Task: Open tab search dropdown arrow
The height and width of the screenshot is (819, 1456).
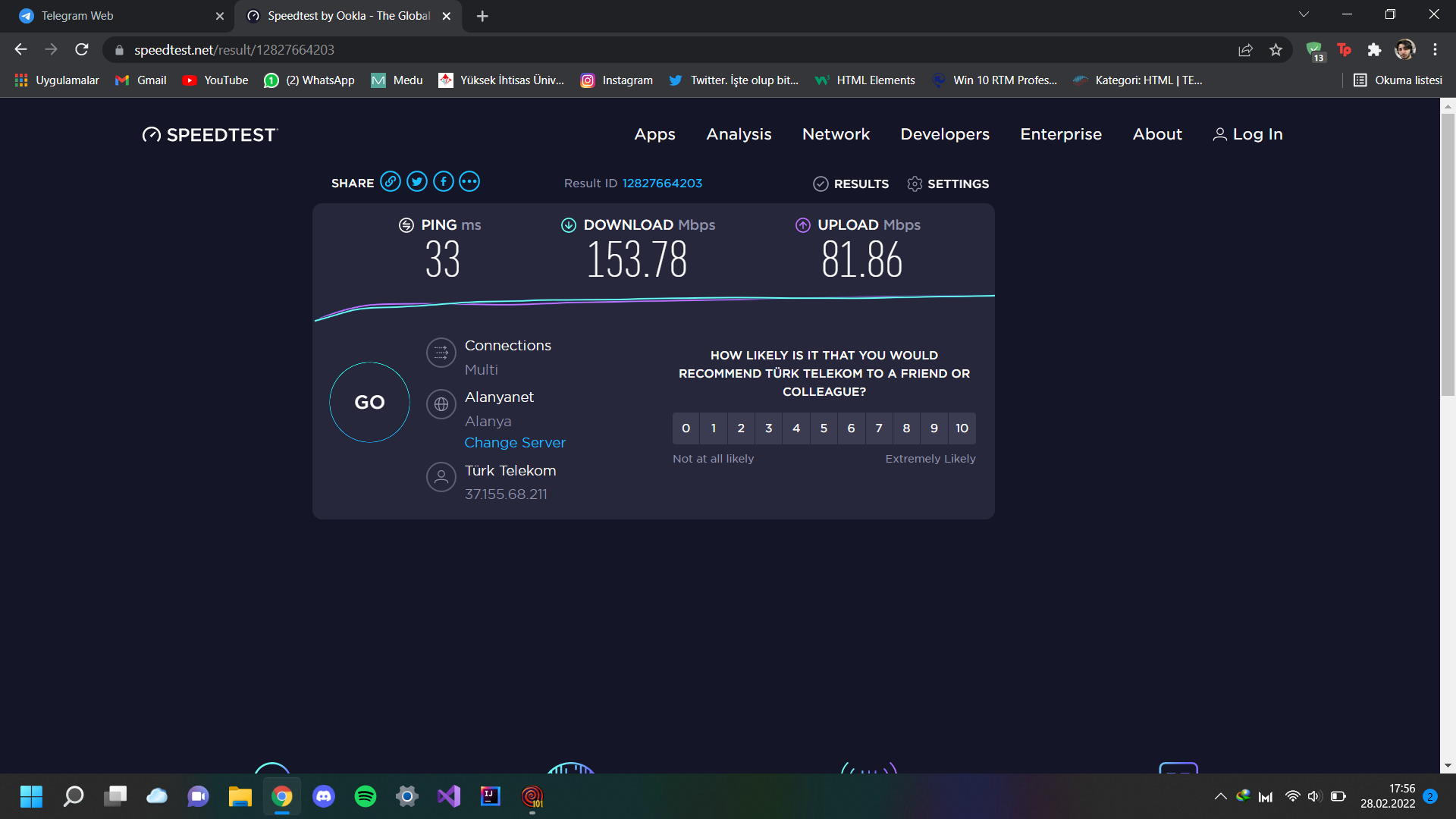Action: pyautogui.click(x=1304, y=14)
